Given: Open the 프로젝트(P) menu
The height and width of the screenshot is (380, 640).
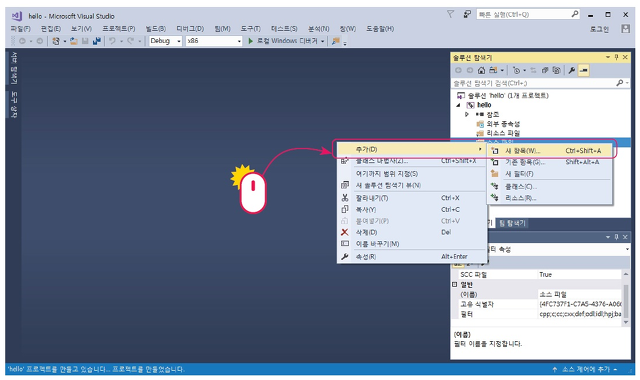Looking at the screenshot, I should tap(118, 29).
